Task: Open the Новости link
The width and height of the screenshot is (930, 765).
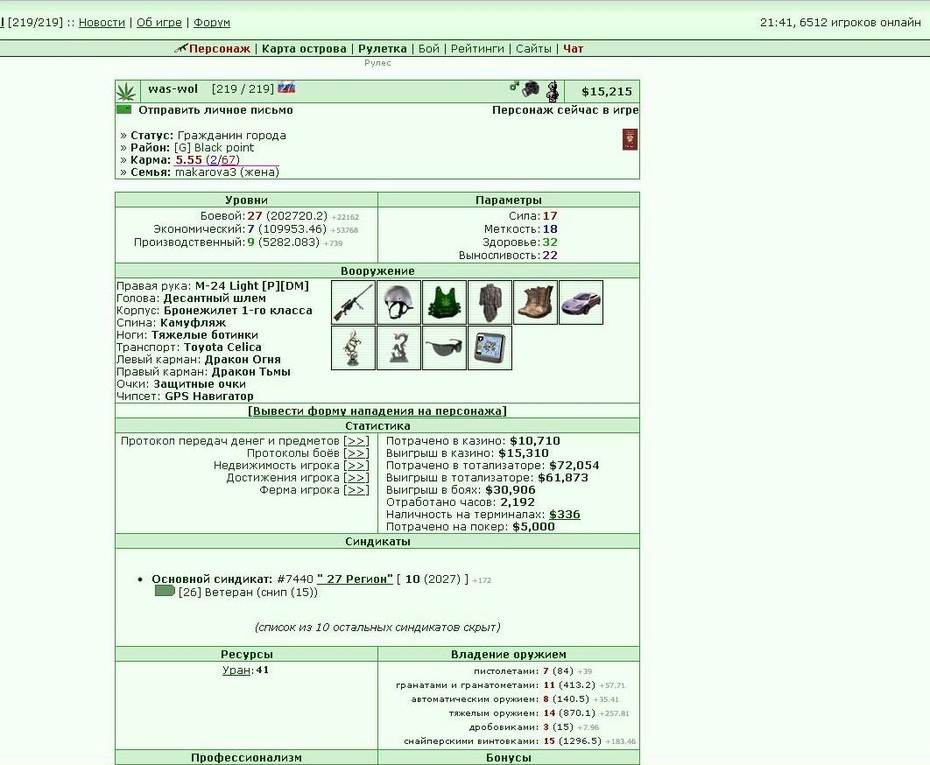Action: (x=101, y=23)
